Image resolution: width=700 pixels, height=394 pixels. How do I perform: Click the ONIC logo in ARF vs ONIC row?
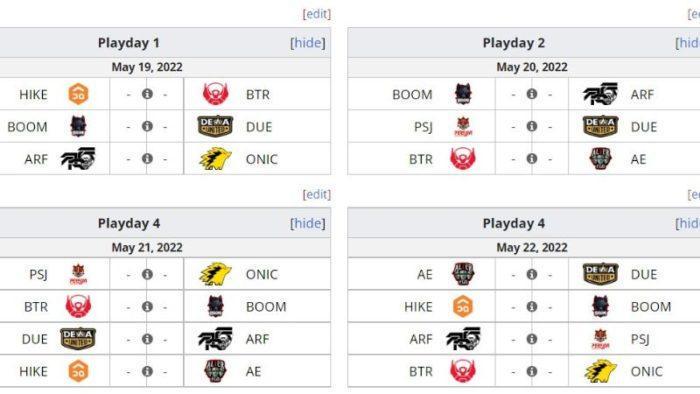click(x=215, y=159)
